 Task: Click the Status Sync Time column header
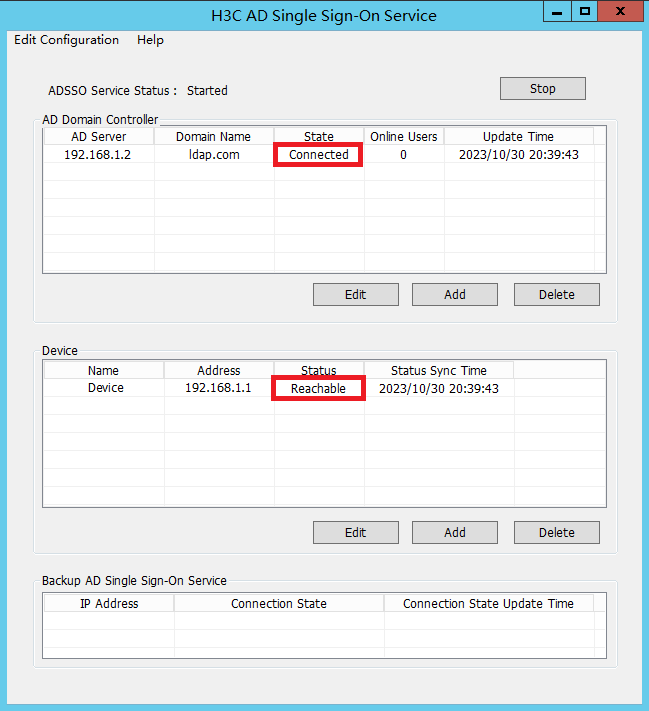(439, 370)
